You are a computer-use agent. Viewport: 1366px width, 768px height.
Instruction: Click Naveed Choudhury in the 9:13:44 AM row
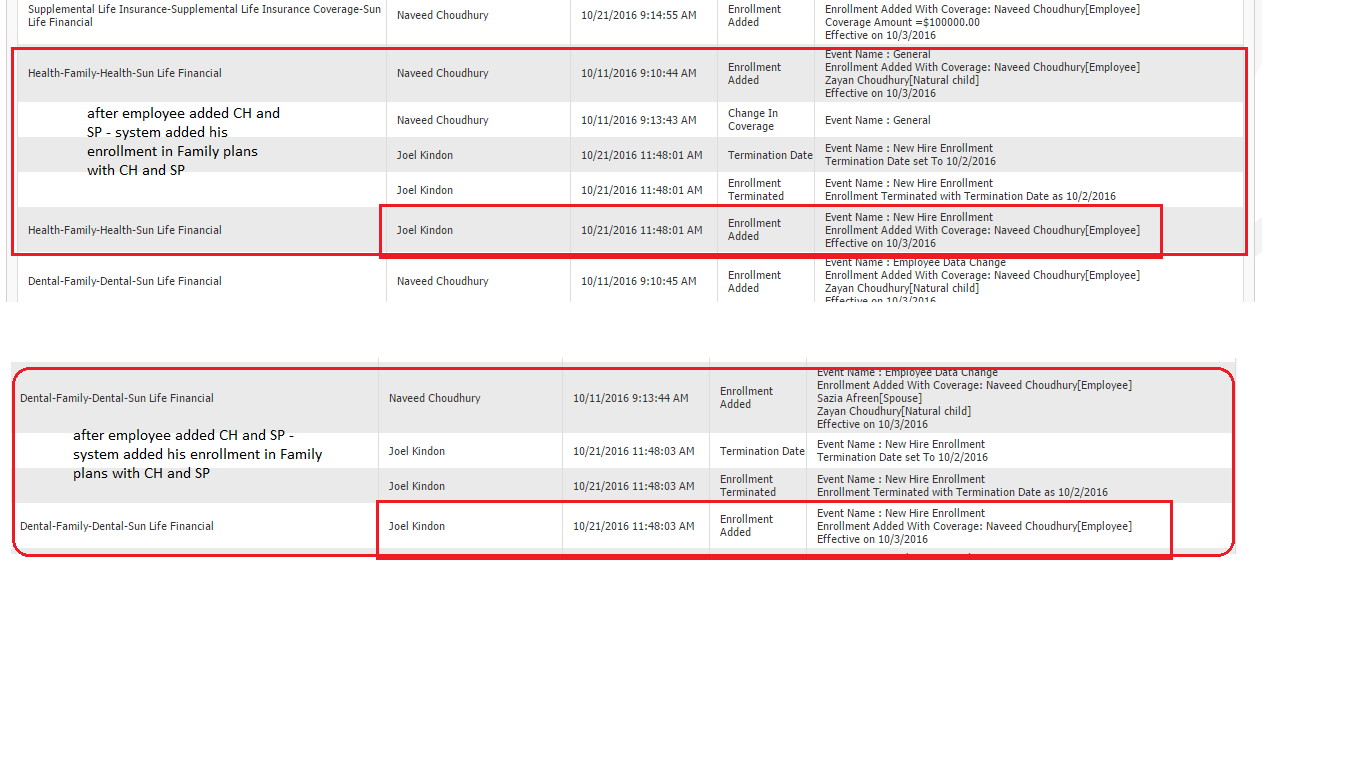coord(434,398)
